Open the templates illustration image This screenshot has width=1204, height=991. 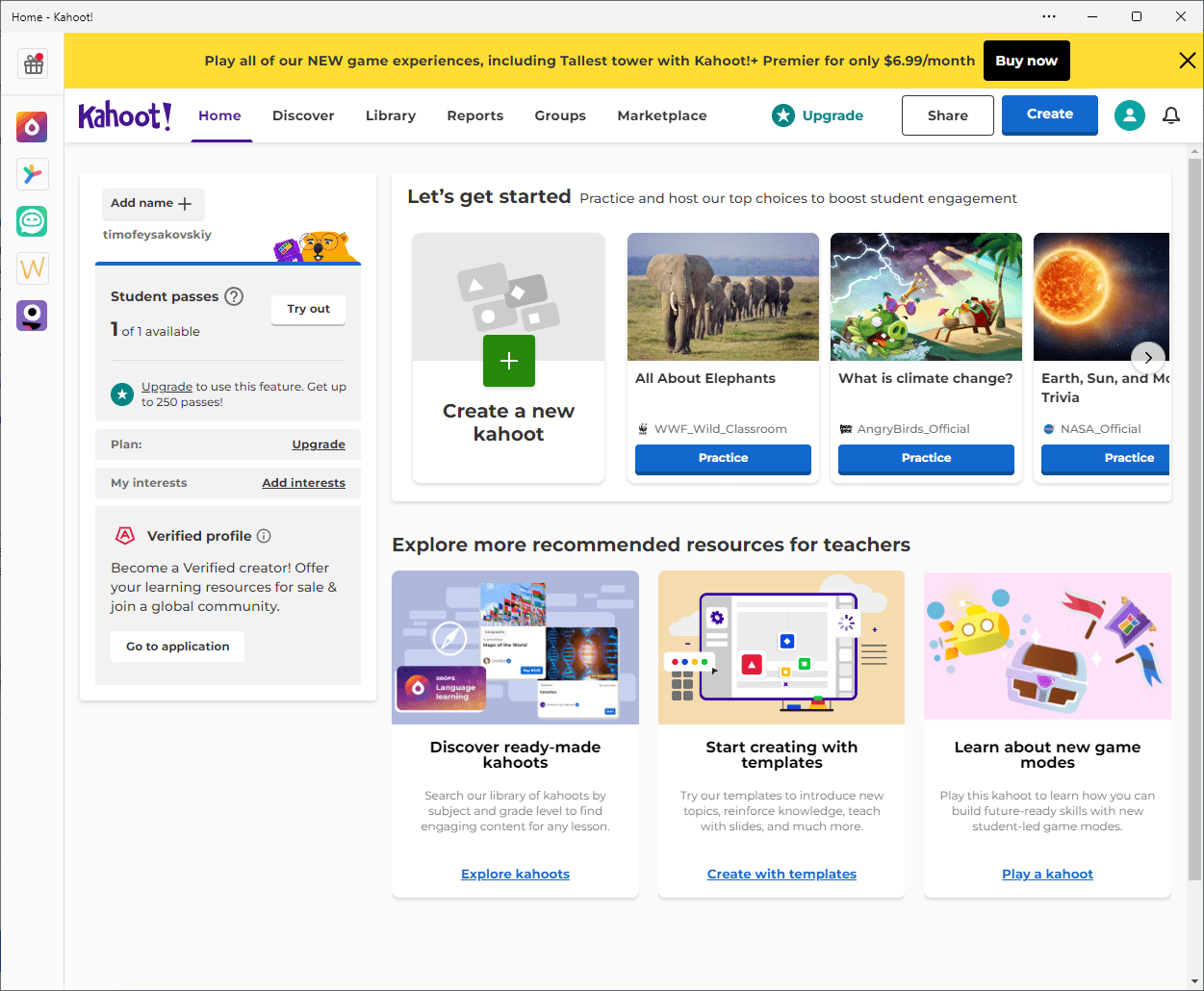point(781,648)
